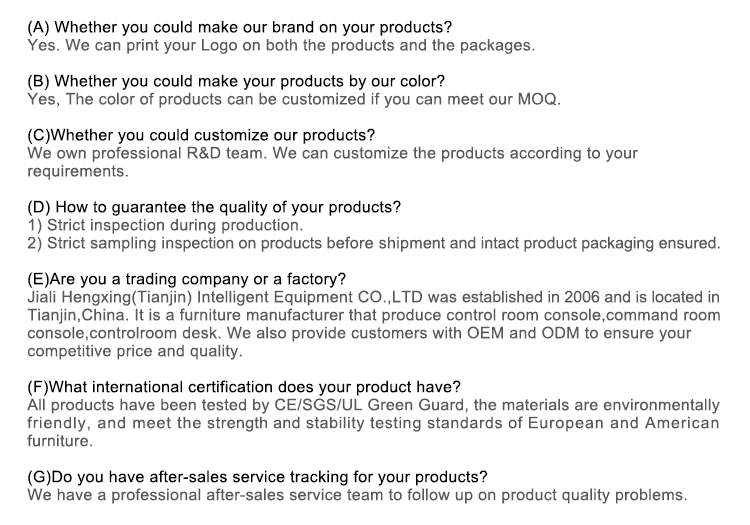Viewport: 750px width, 525px height.
Task: Select question (C) about customizing products
Action: click(x=201, y=136)
